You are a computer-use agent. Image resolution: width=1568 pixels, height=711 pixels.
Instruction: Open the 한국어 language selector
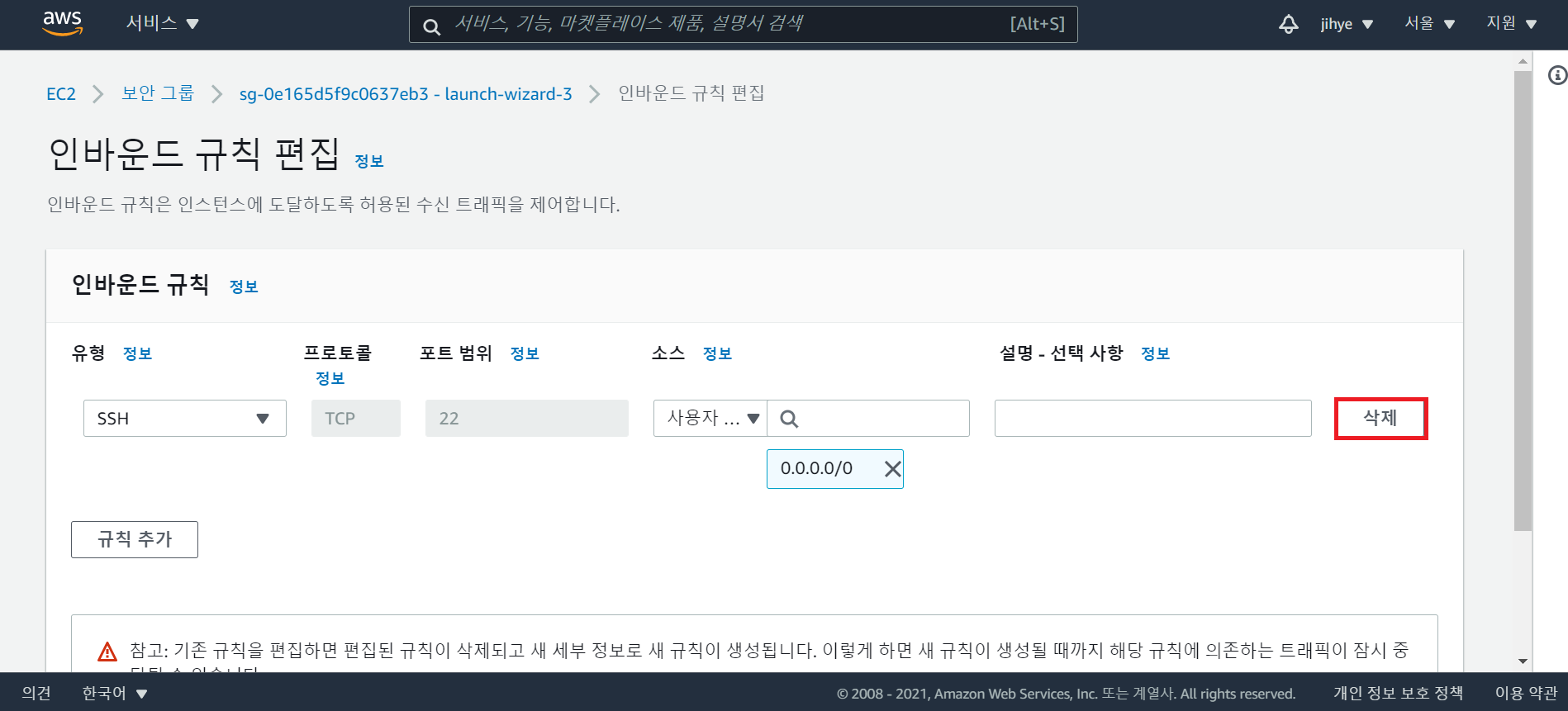tap(114, 693)
